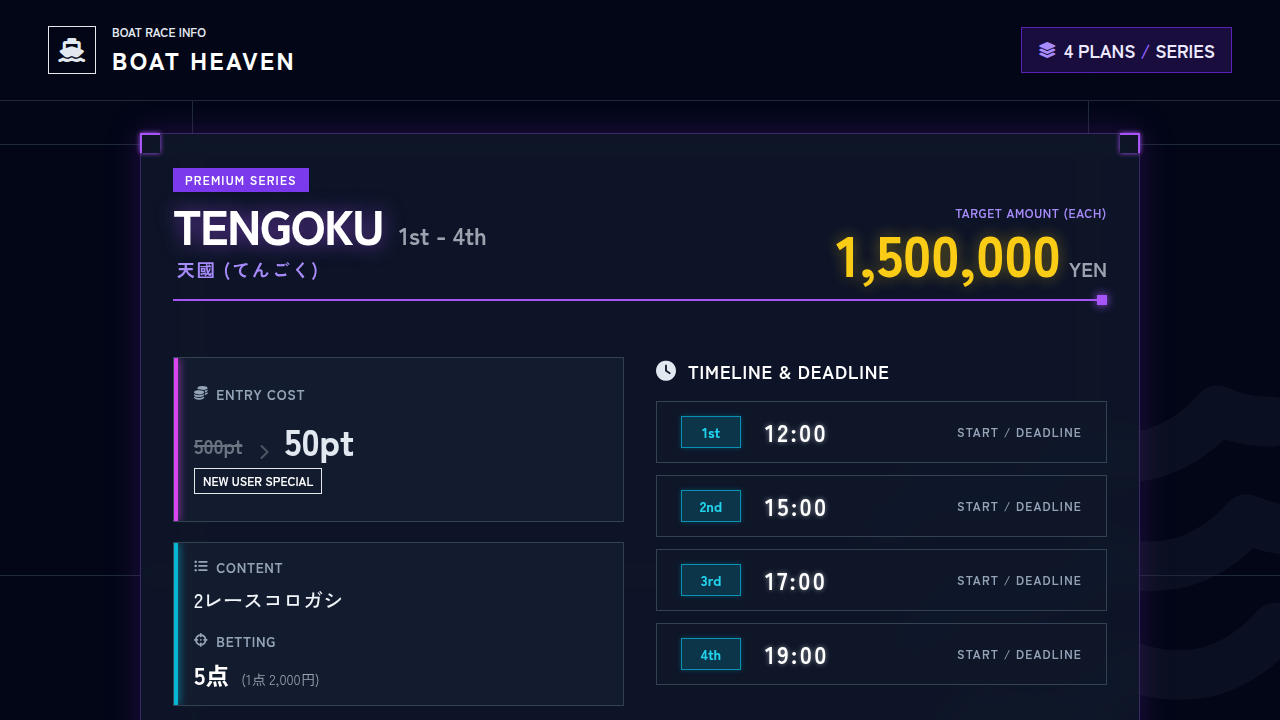The image size is (1280, 720).
Task: Click the Premium Series tag
Action: point(241,180)
